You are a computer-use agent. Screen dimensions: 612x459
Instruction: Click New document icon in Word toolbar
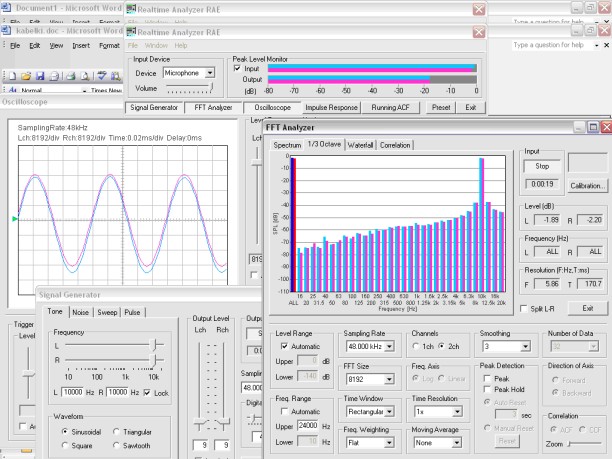12,76
